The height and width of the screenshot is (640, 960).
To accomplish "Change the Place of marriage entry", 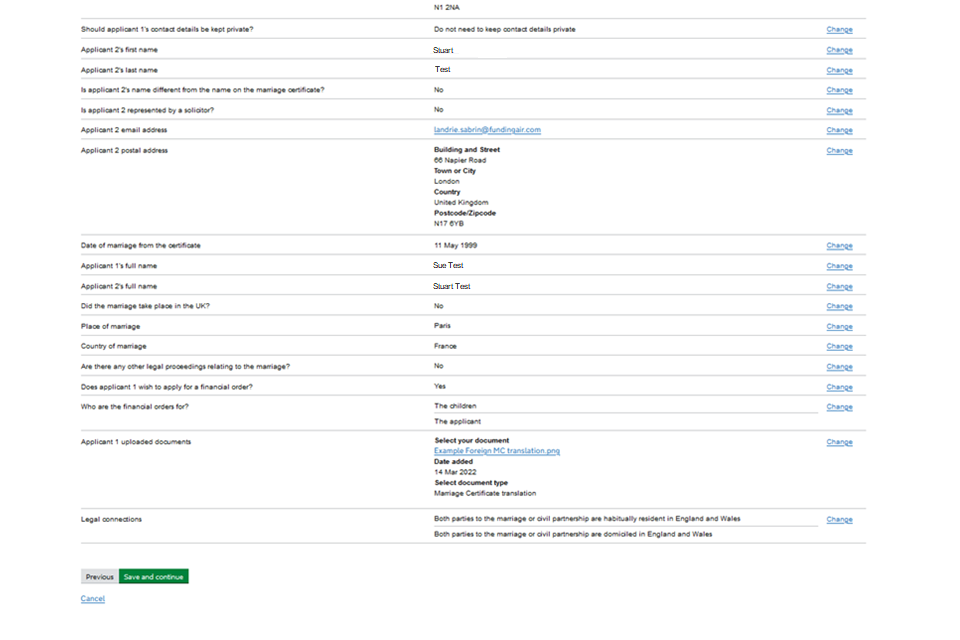I will pos(839,327).
